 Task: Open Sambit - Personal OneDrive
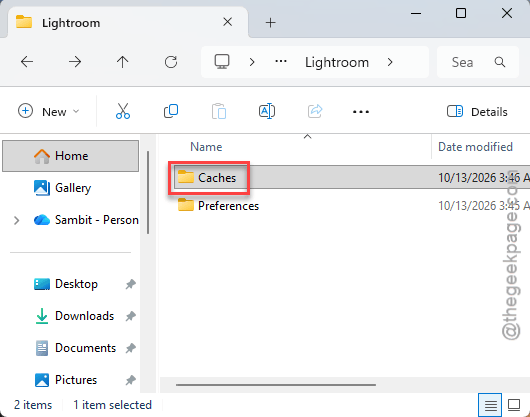click(x=86, y=220)
